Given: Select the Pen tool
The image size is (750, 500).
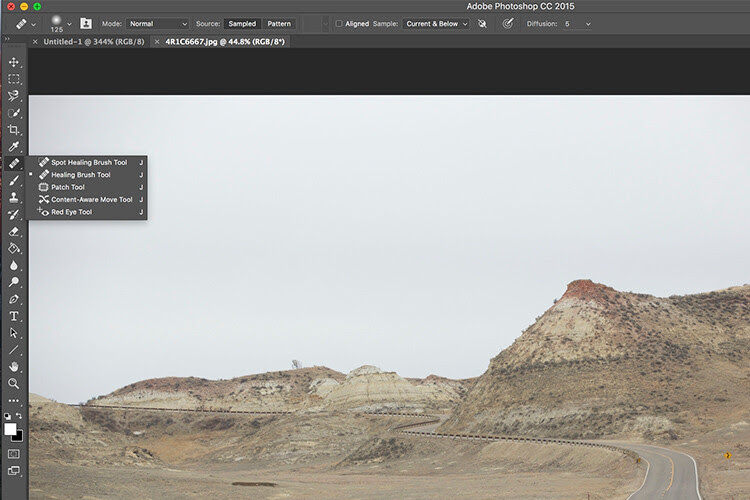Looking at the screenshot, I should (13, 299).
